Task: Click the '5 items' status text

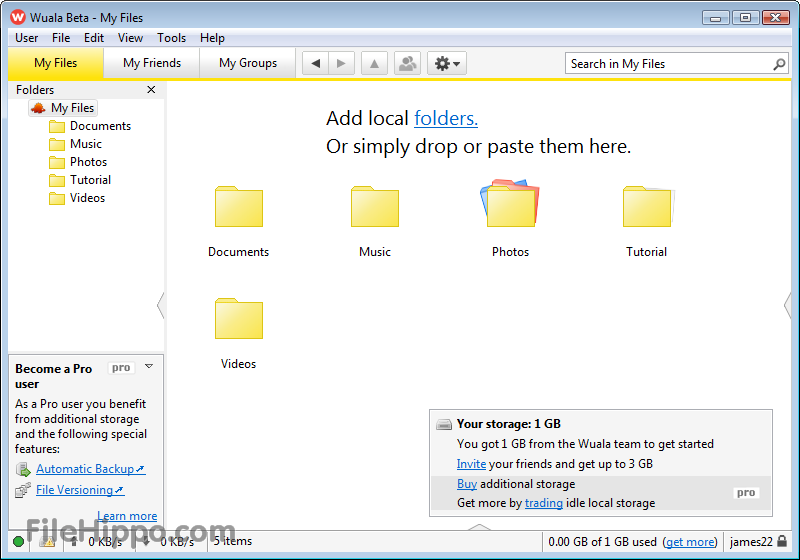Action: [233, 541]
